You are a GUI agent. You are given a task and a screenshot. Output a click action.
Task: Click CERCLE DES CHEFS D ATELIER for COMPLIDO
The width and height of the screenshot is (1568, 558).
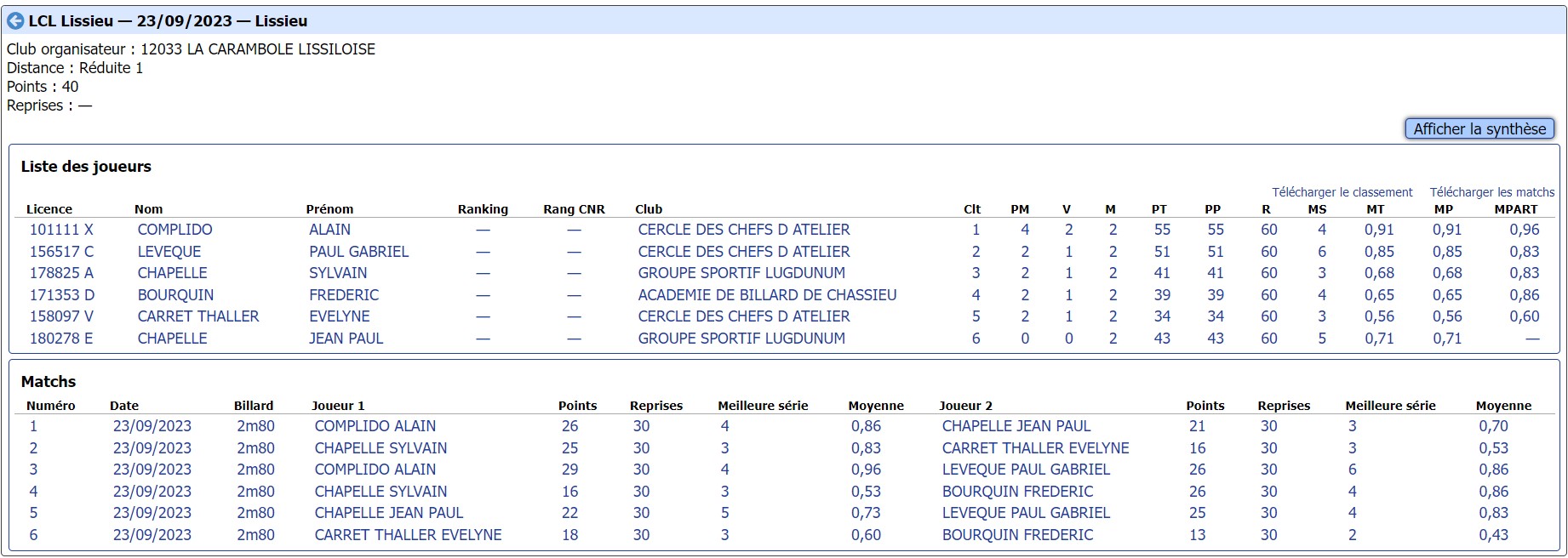coord(744,230)
